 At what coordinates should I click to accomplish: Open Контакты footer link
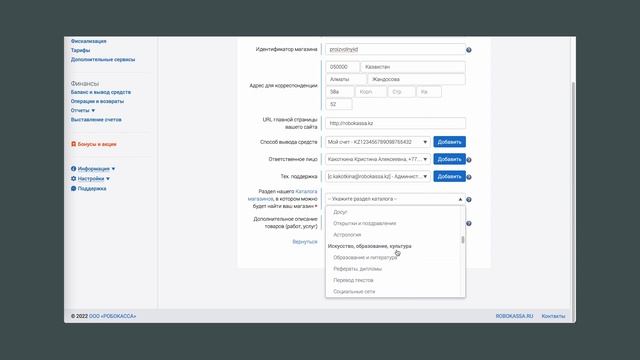(x=553, y=316)
